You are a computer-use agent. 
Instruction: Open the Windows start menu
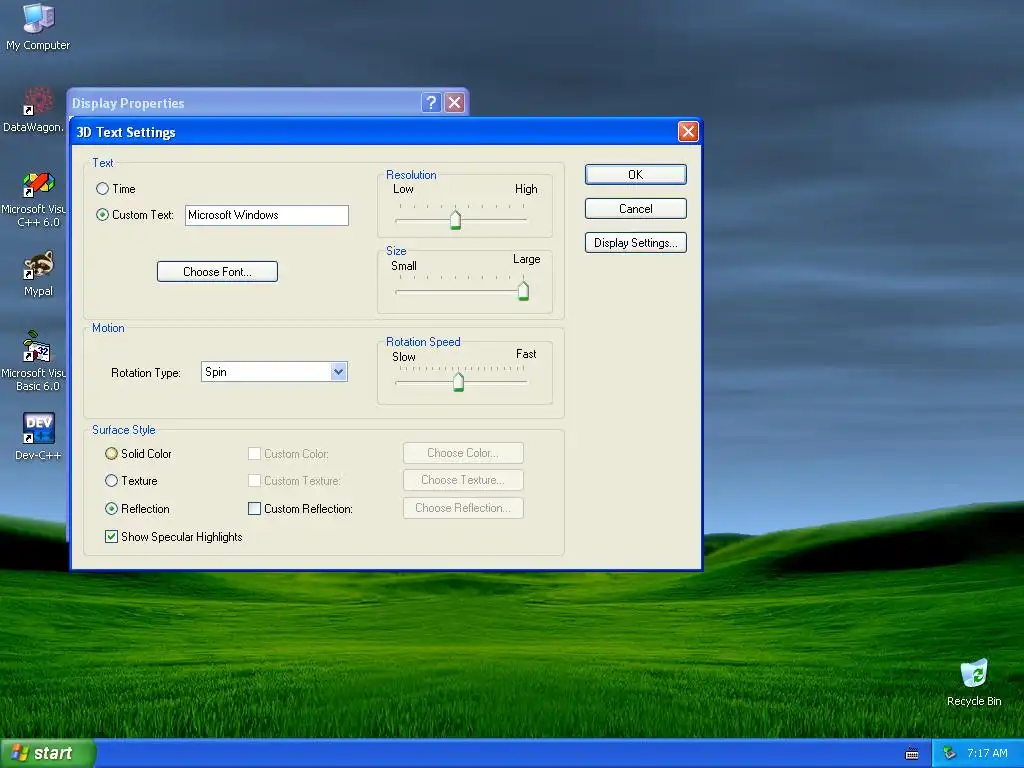point(48,753)
